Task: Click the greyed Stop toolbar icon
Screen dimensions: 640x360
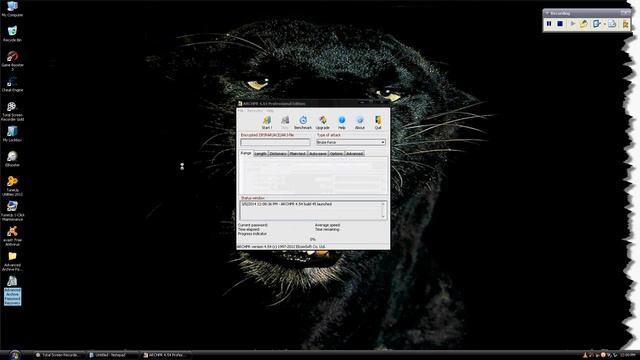Action: (285, 122)
